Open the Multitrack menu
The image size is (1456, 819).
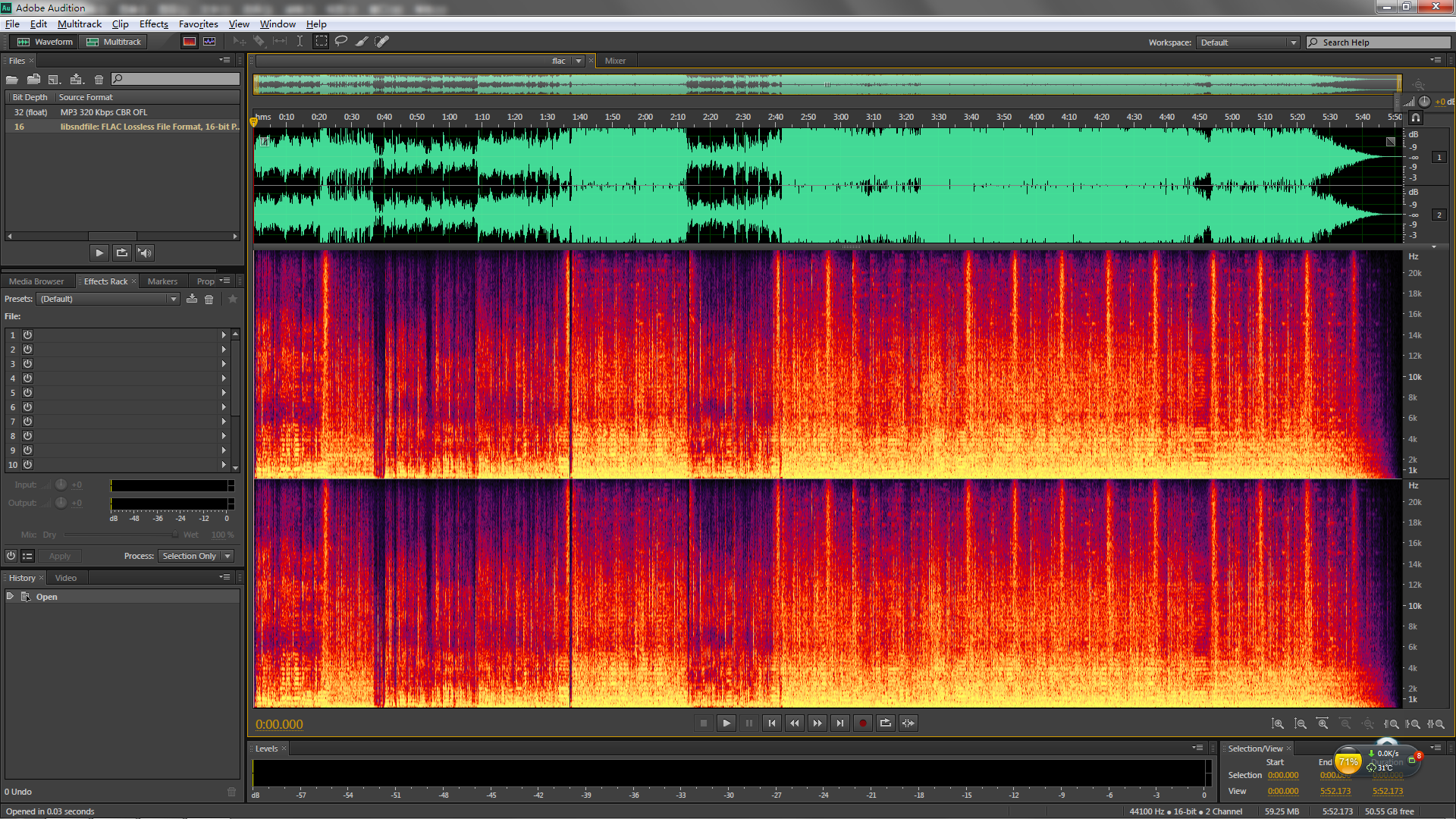pyautogui.click(x=79, y=24)
